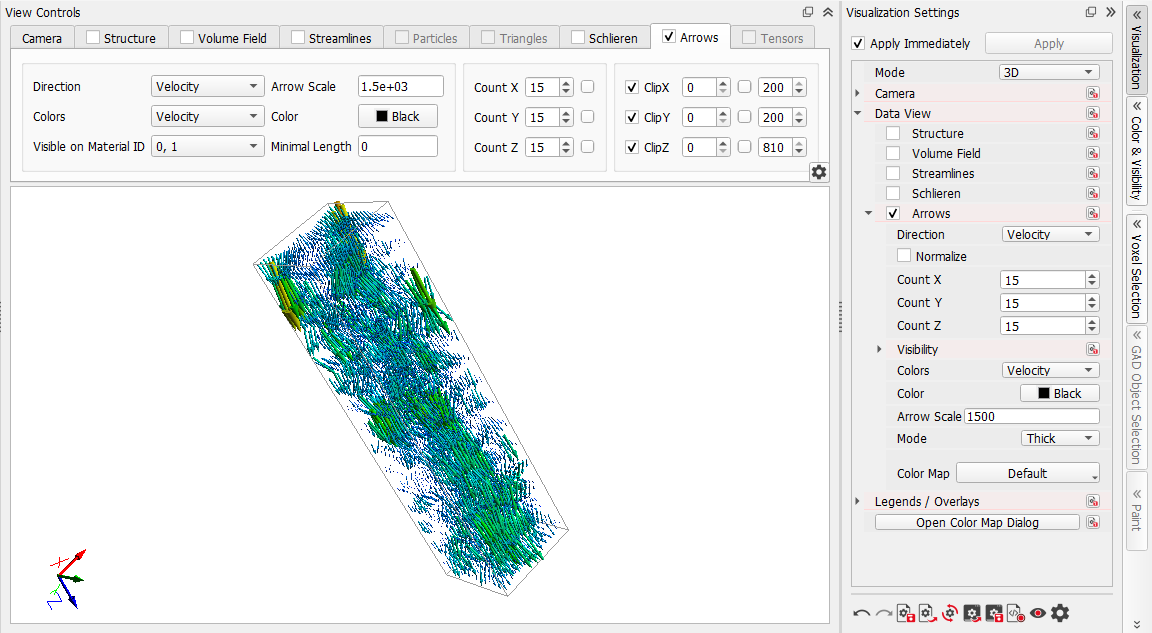The width and height of the screenshot is (1152, 633).
Task: Click the settings icon on the Visibility row
Action: point(1093,349)
